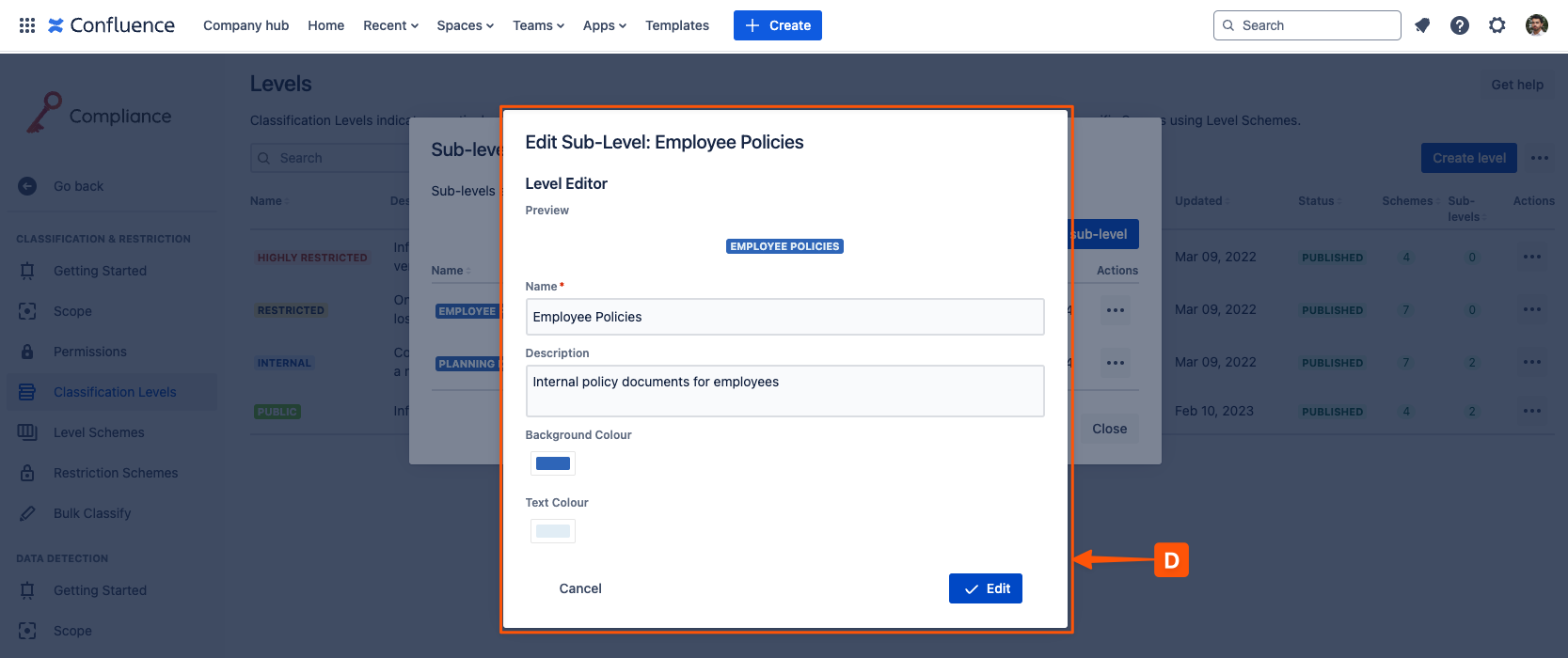Expand the Recent dropdown menu
The image size is (1568, 658).
[x=390, y=25]
